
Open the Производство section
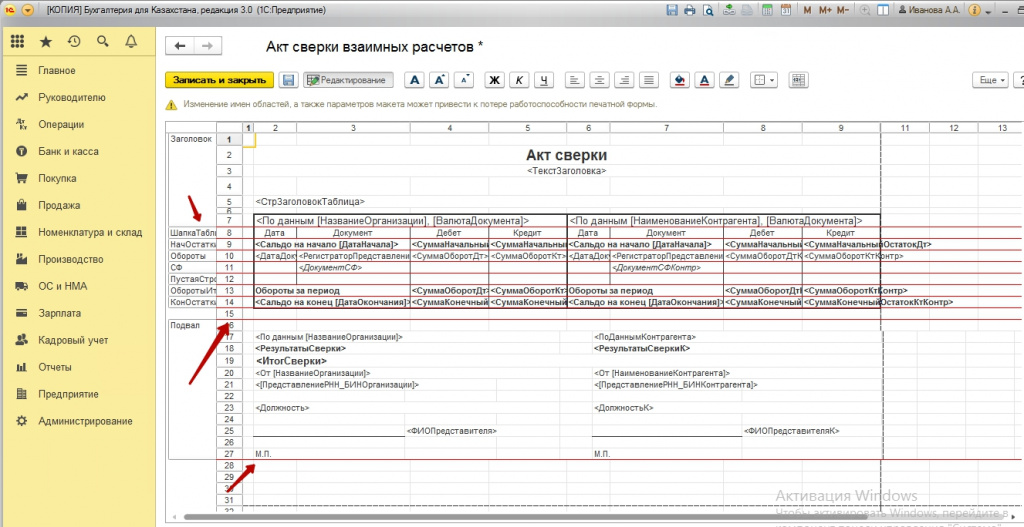[71, 259]
